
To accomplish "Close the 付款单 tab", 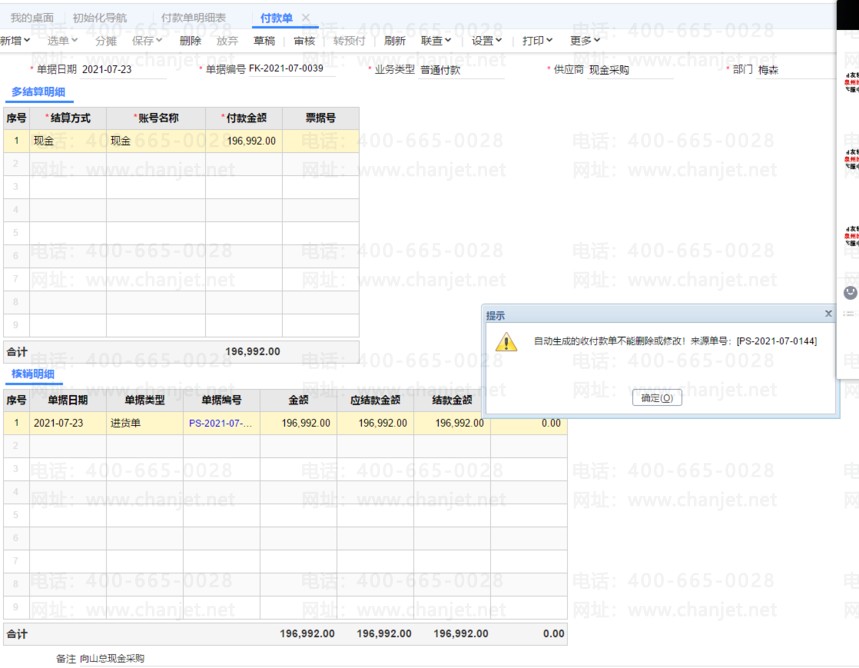I will point(306,18).
